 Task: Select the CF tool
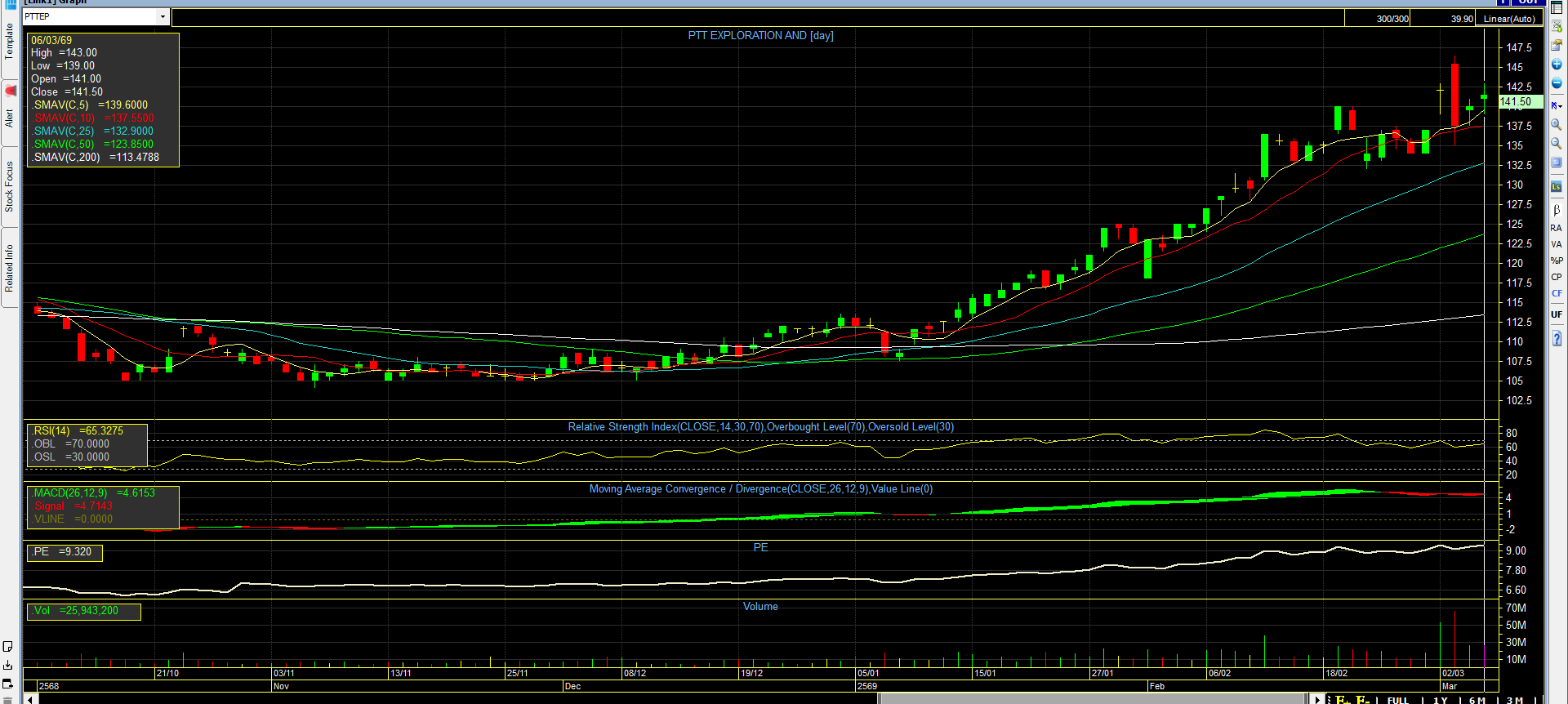click(x=1557, y=293)
